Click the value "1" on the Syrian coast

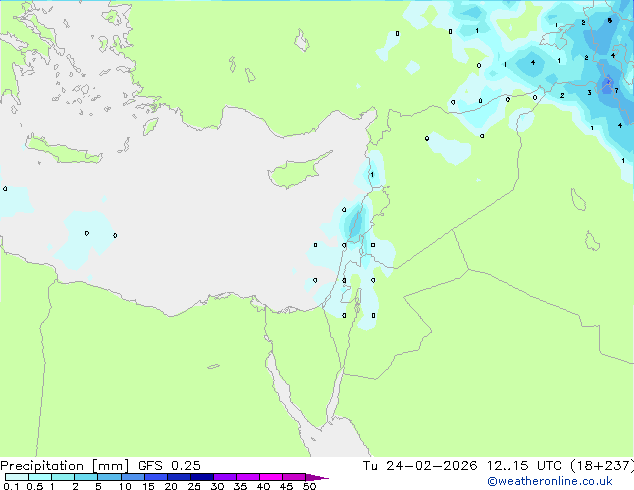(x=372, y=175)
